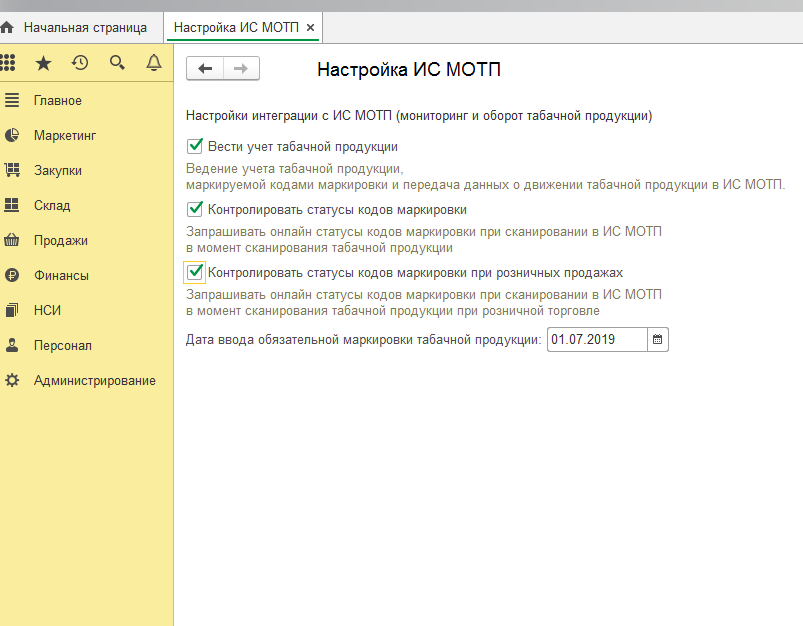This screenshot has width=803, height=626.
Task: Open the "Главное" section
Action: pyautogui.click(x=58, y=100)
